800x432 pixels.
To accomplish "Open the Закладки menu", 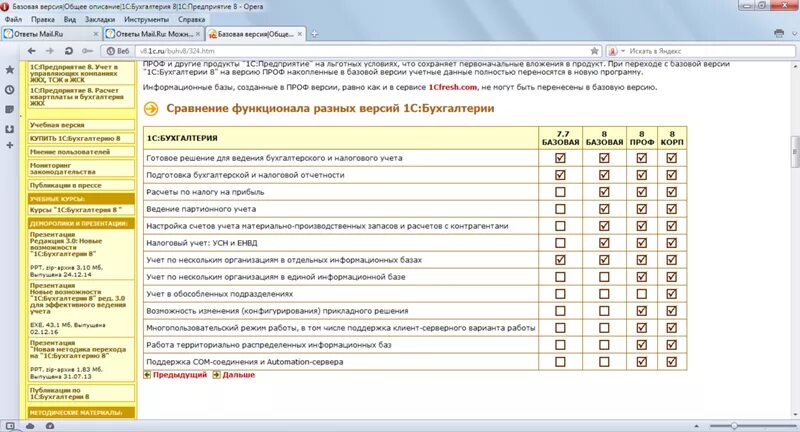I will click(99, 19).
